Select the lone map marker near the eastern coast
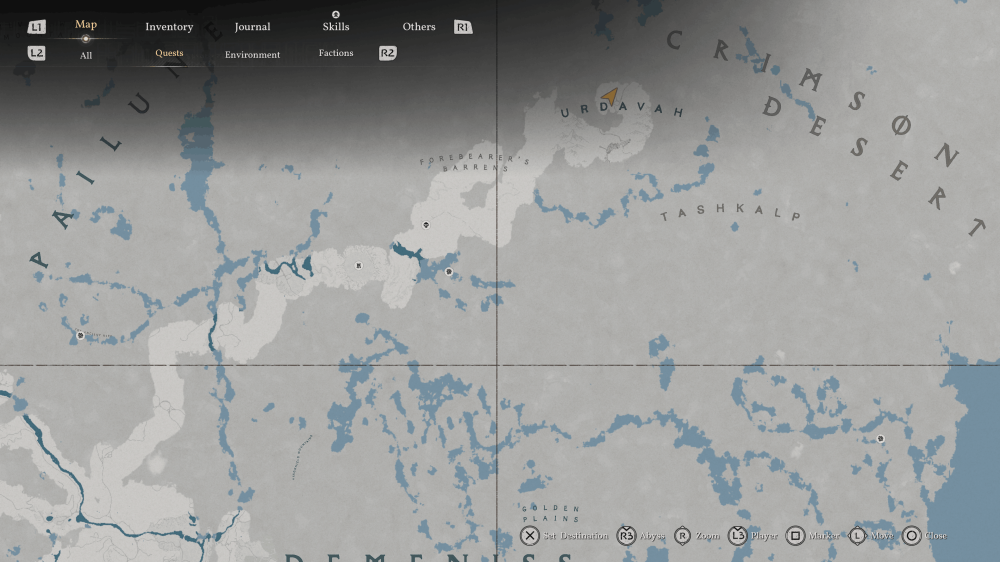The width and height of the screenshot is (1000, 562). pyautogui.click(x=880, y=439)
